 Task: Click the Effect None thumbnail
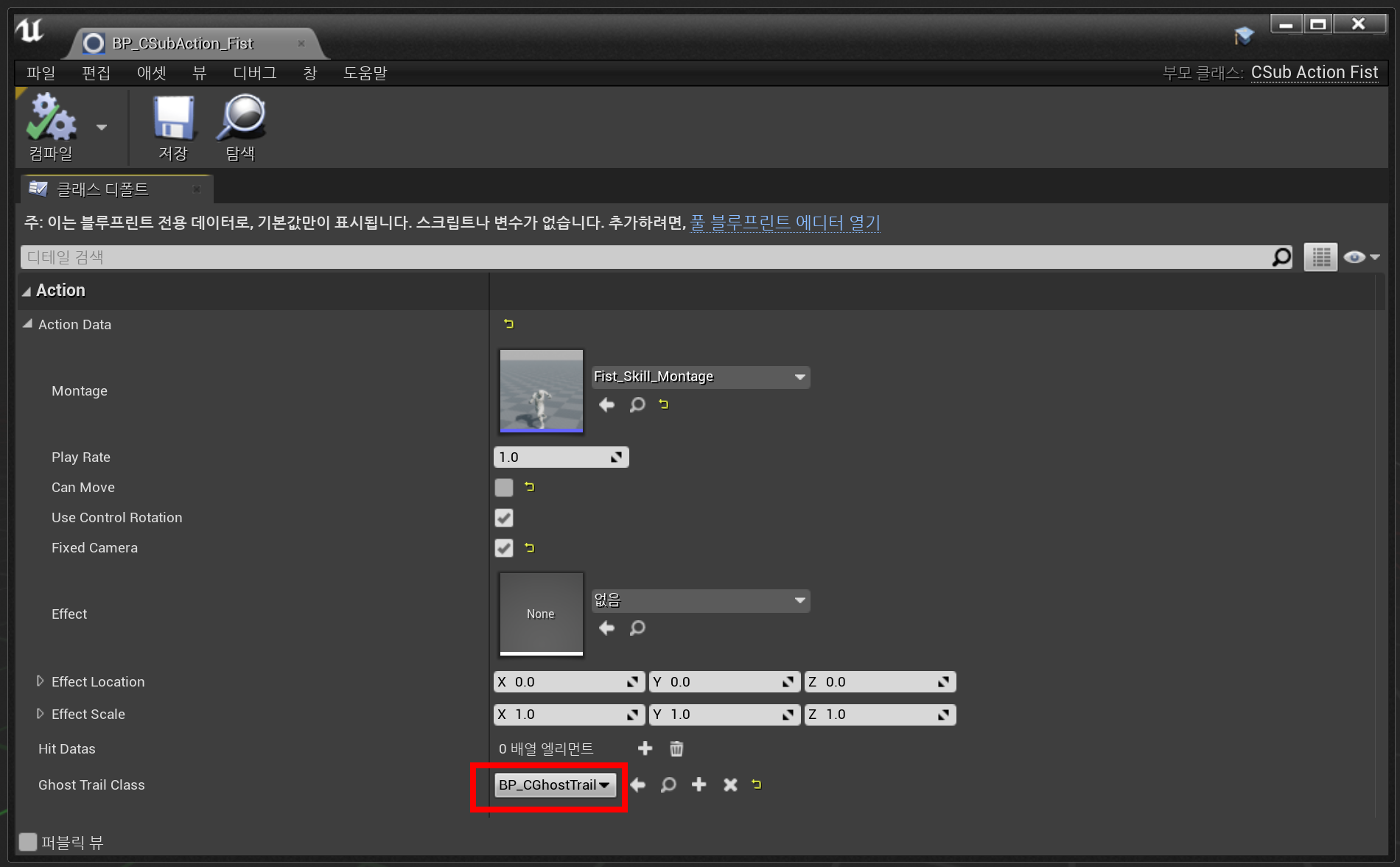click(x=542, y=614)
